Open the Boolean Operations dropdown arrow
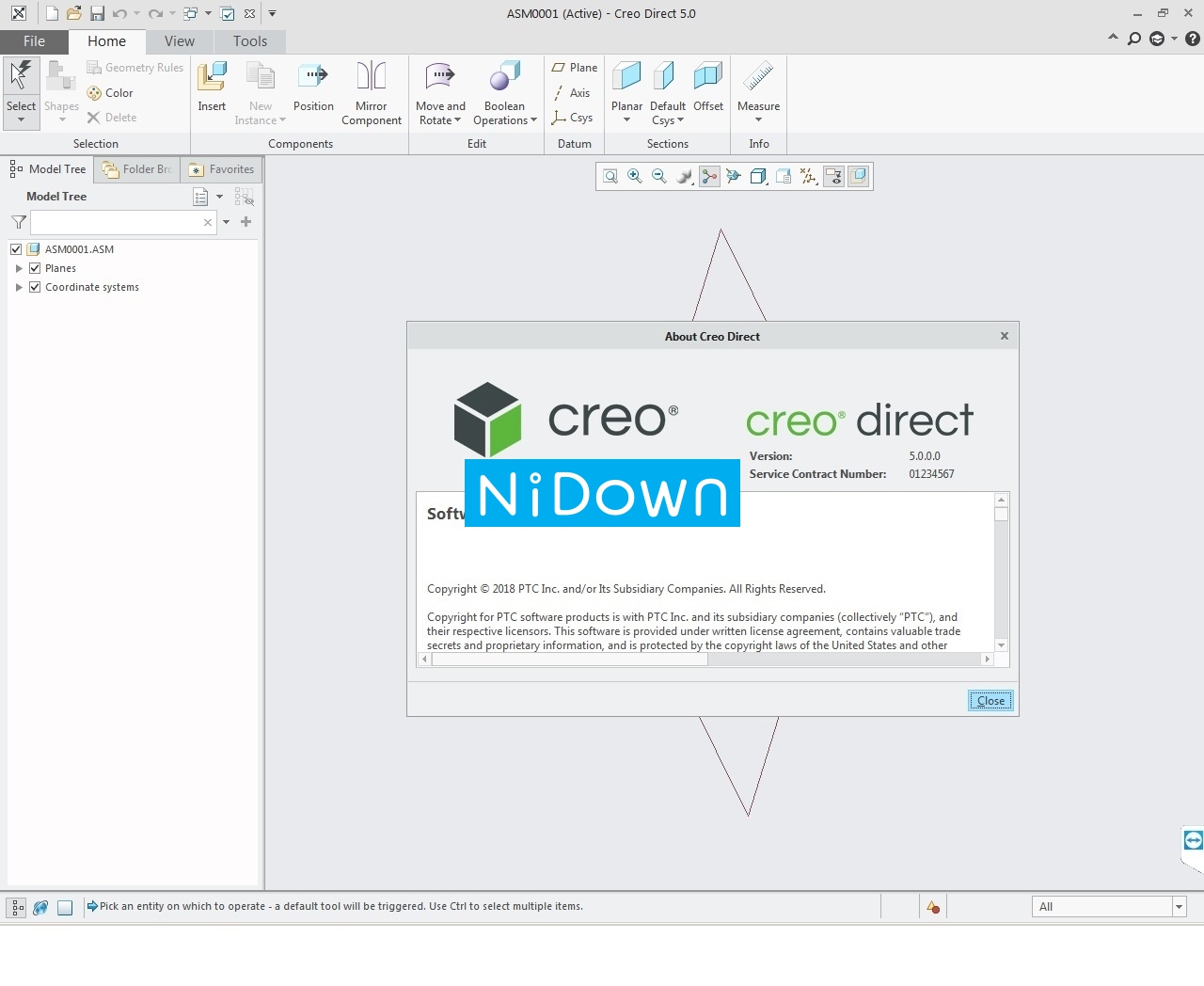 point(533,120)
